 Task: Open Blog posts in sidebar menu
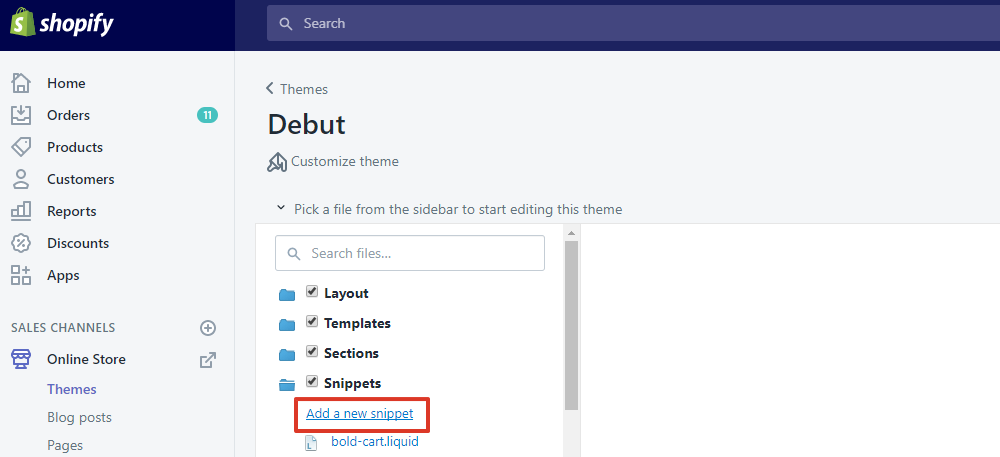pos(79,417)
